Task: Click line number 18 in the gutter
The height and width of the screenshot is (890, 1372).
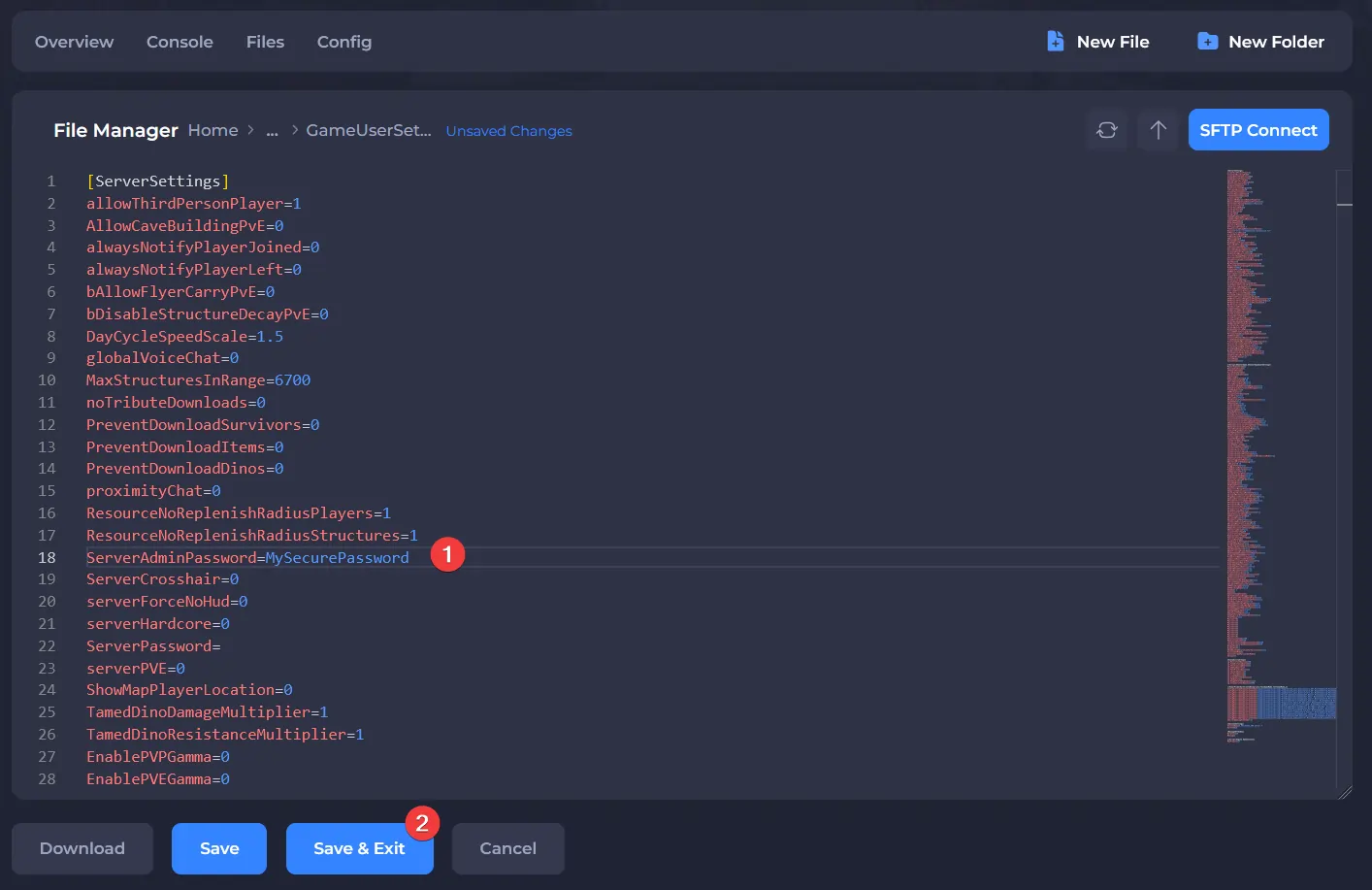Action: click(47, 558)
